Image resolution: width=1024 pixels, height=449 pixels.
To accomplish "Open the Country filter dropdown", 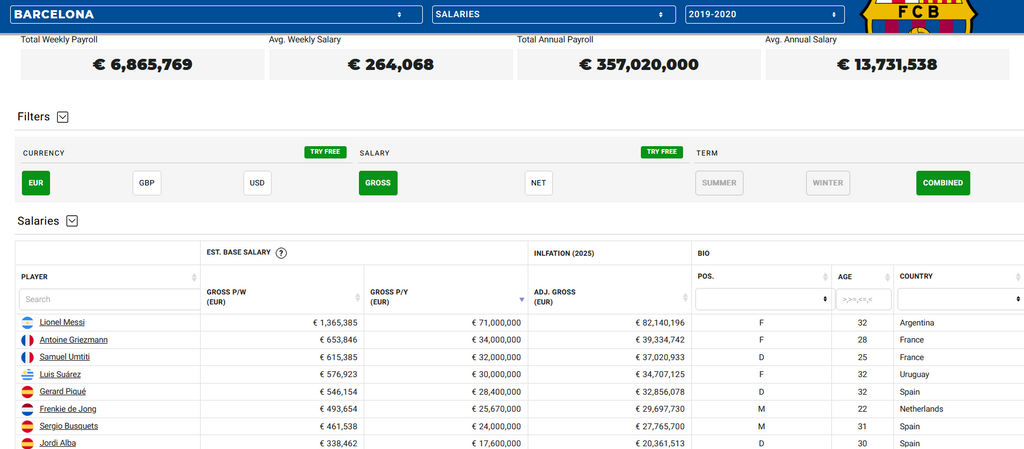I will tap(960, 300).
